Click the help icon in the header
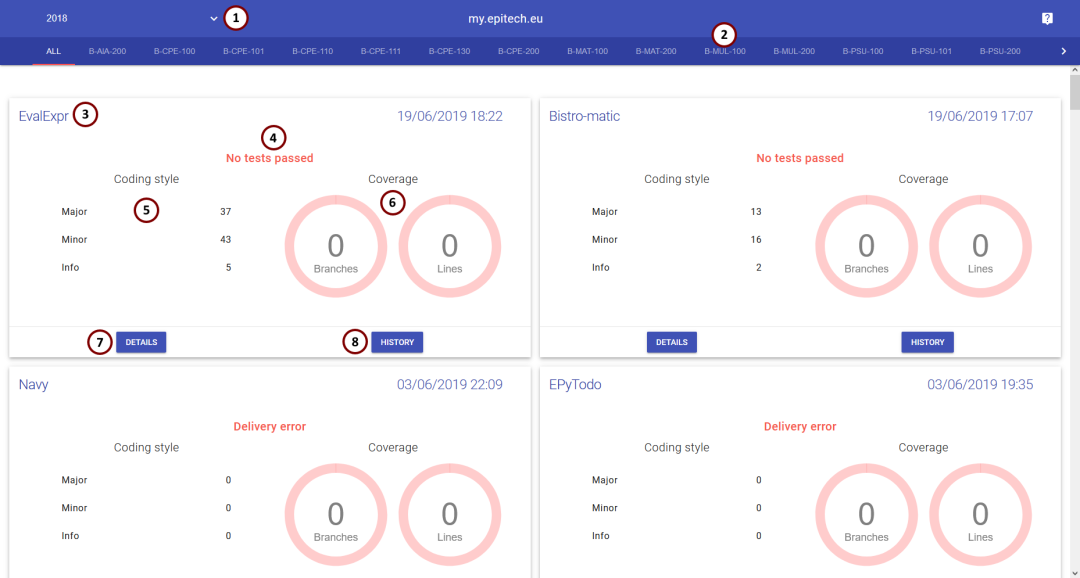Screen dimensions: 1080x578 tap(1047, 18)
